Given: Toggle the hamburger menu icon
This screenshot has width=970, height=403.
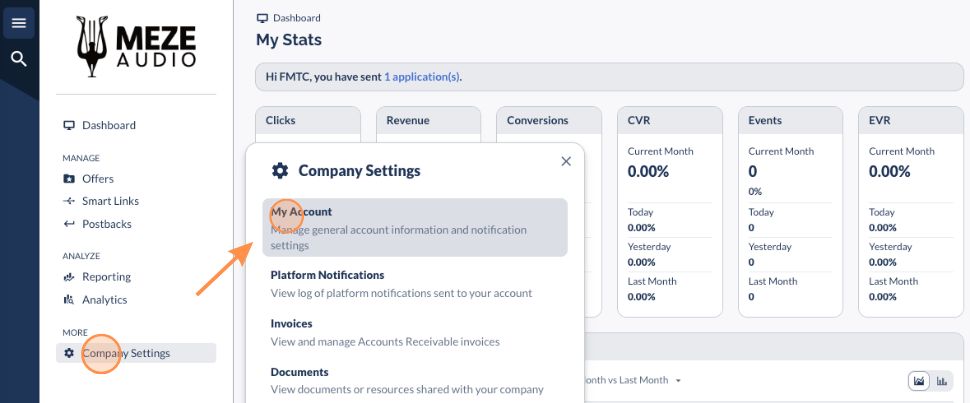Looking at the screenshot, I should click(18, 23).
